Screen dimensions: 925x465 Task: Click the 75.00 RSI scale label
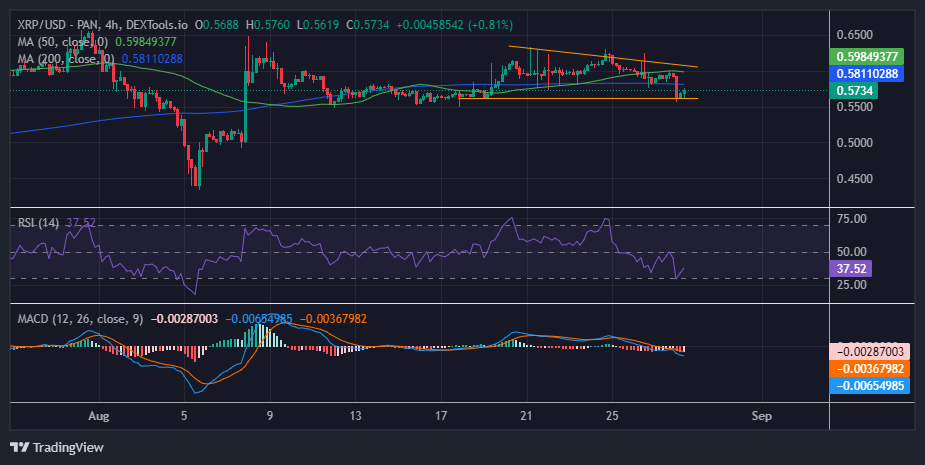tap(852, 219)
